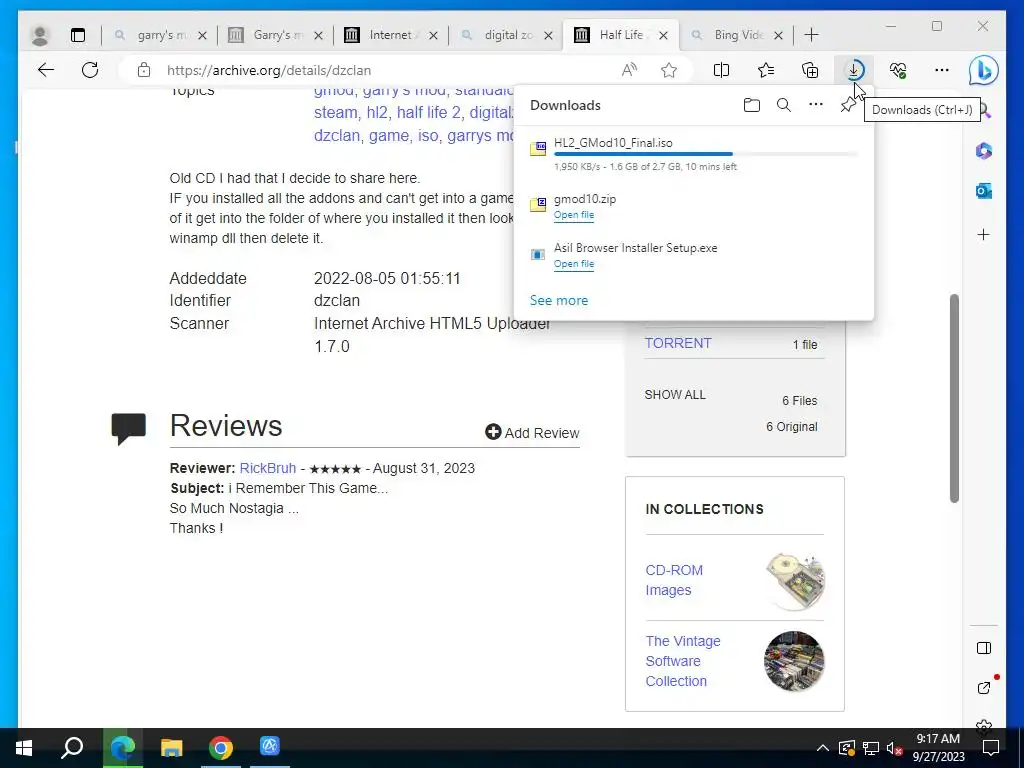Close the Half Life tab
This screenshot has height=768, width=1024.
[x=664, y=35]
